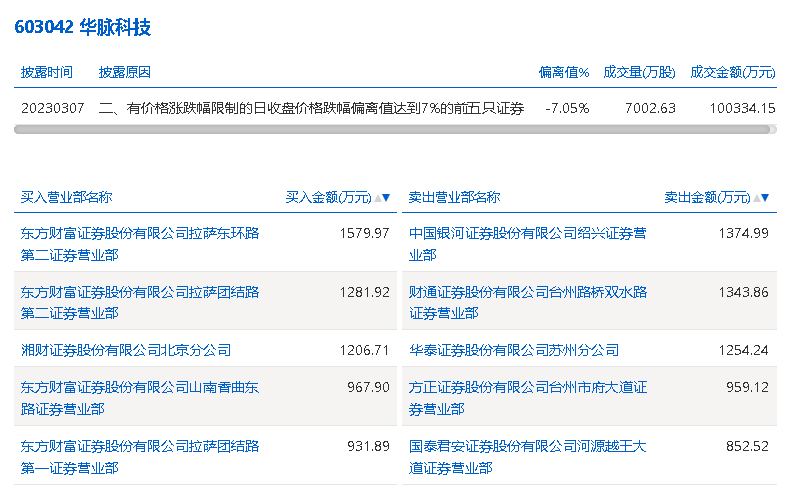Click the 偏离值% column header

[564, 72]
